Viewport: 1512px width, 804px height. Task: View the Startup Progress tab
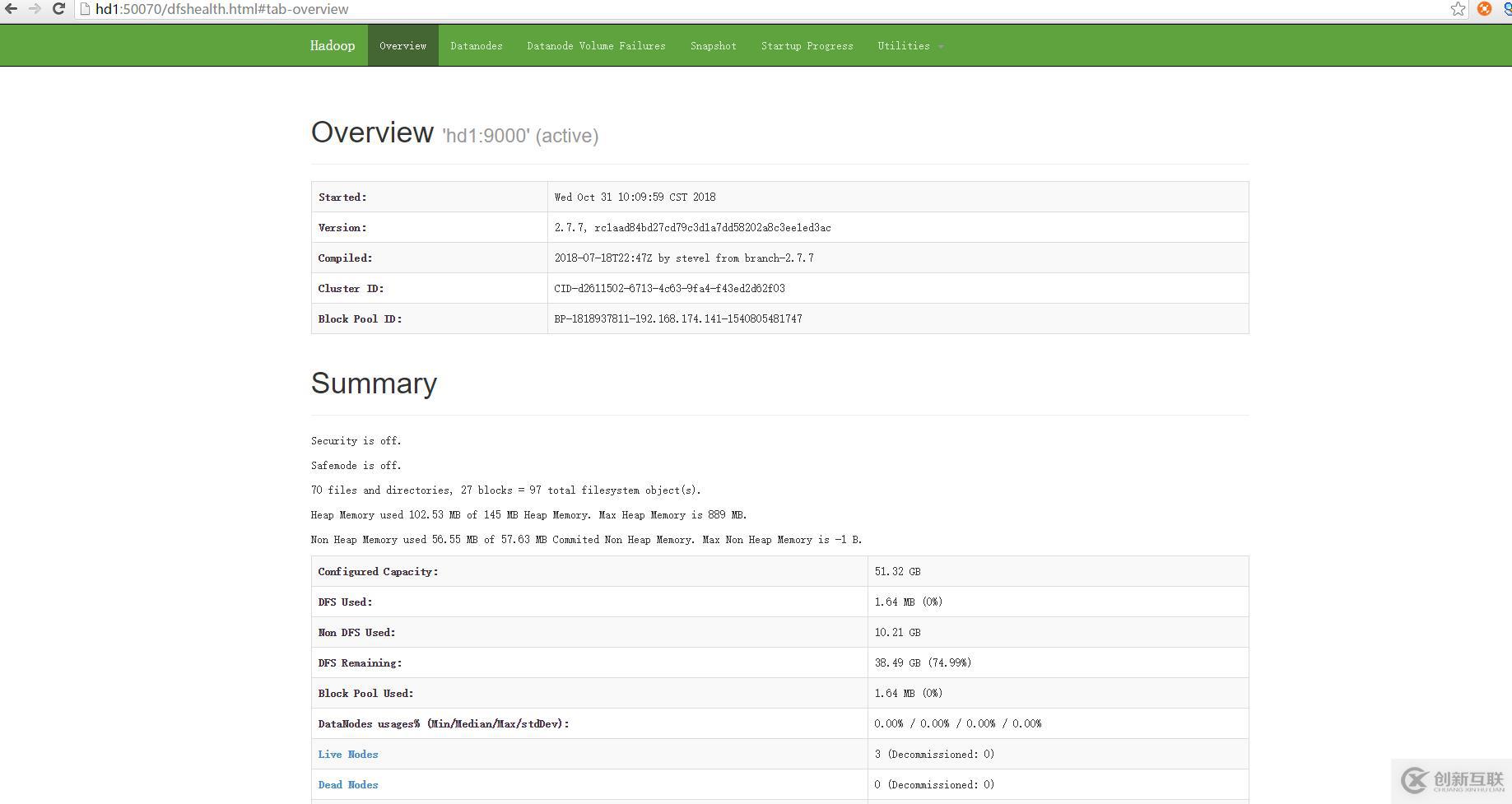point(807,45)
